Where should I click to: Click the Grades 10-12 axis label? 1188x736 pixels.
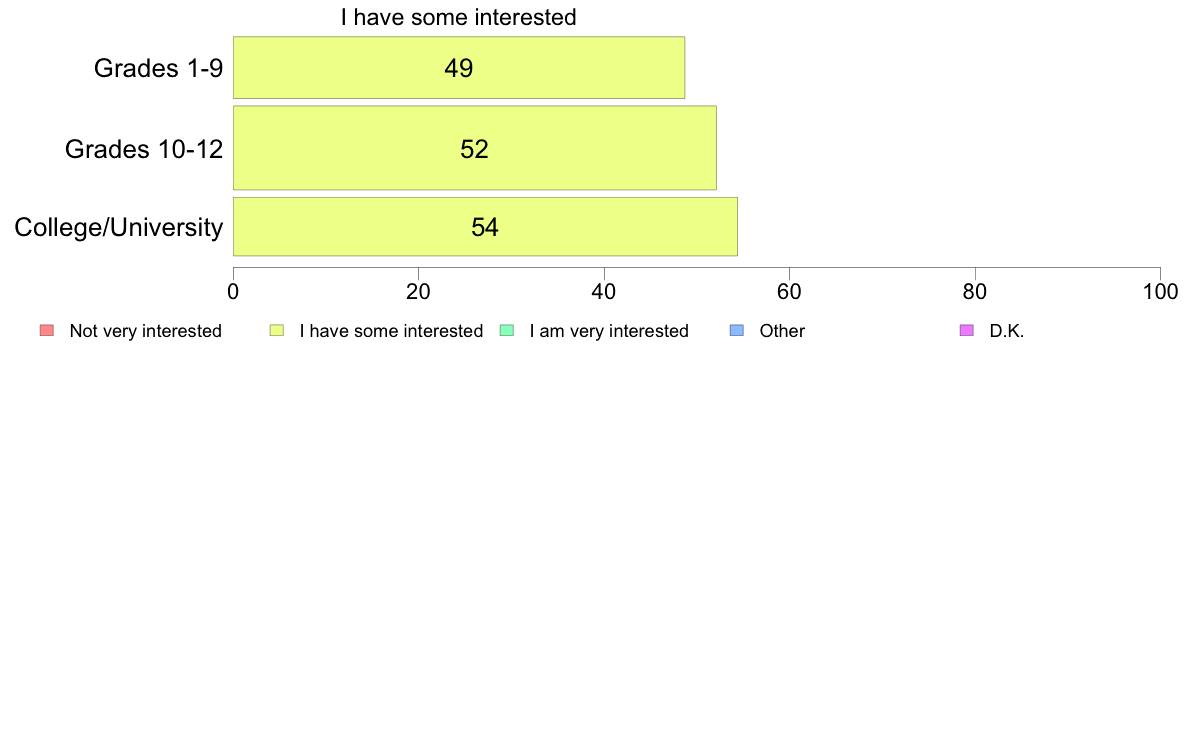[x=144, y=149]
